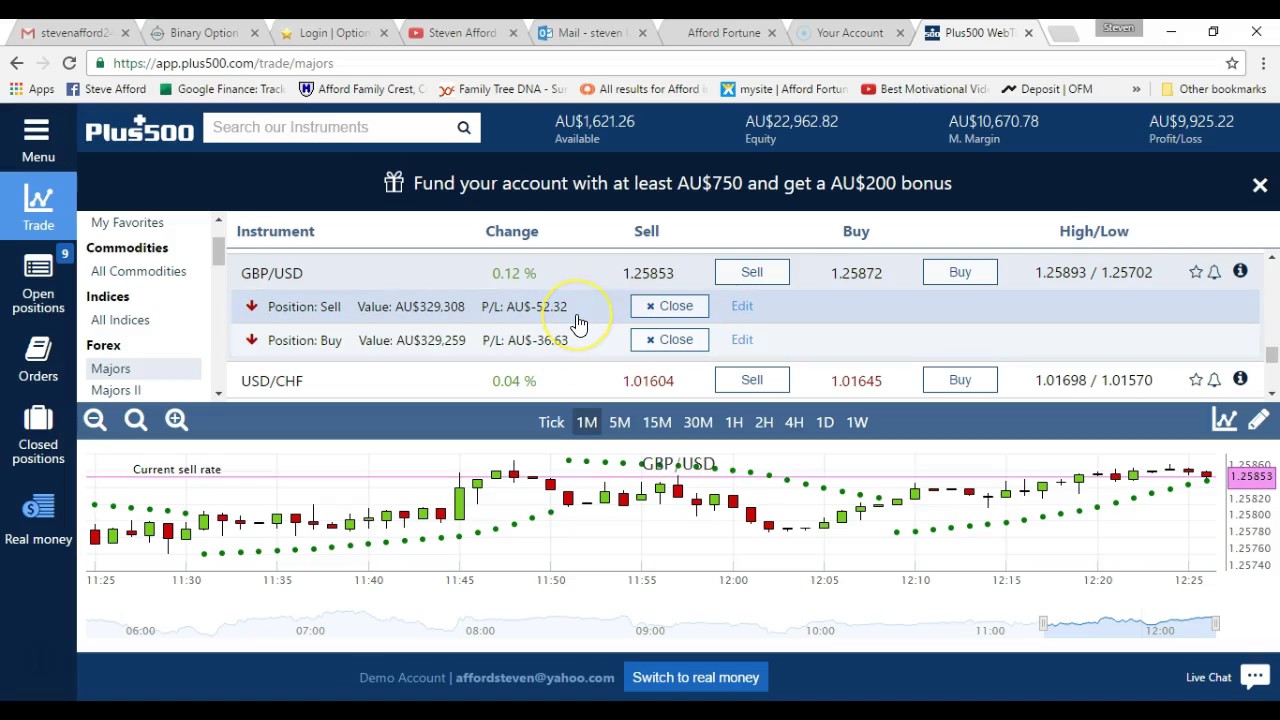Viewport: 1280px width, 720px height.
Task: Click the search magnifier icon
Action: (464, 127)
